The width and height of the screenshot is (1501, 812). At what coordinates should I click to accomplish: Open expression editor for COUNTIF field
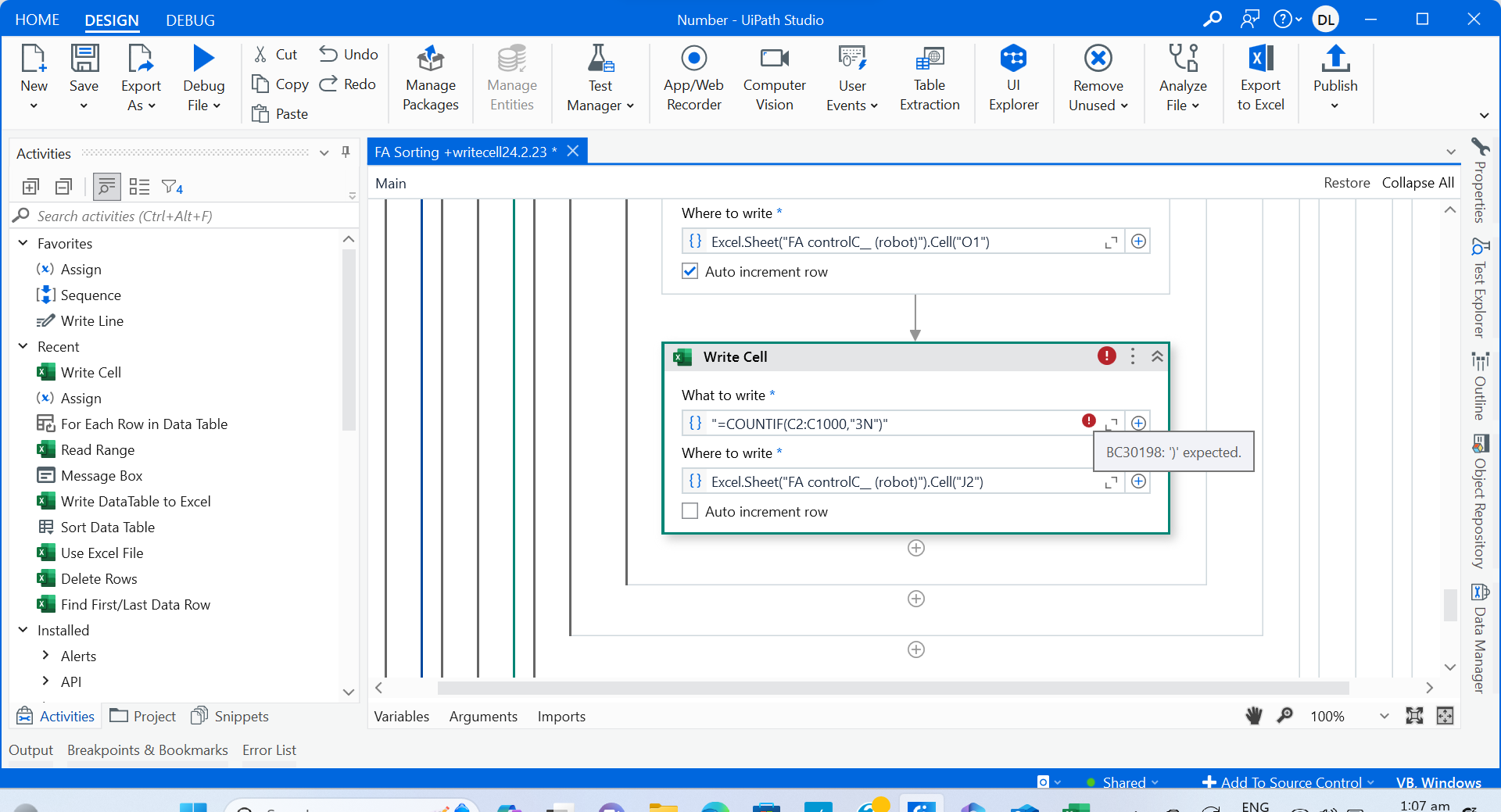pyautogui.click(x=1111, y=423)
